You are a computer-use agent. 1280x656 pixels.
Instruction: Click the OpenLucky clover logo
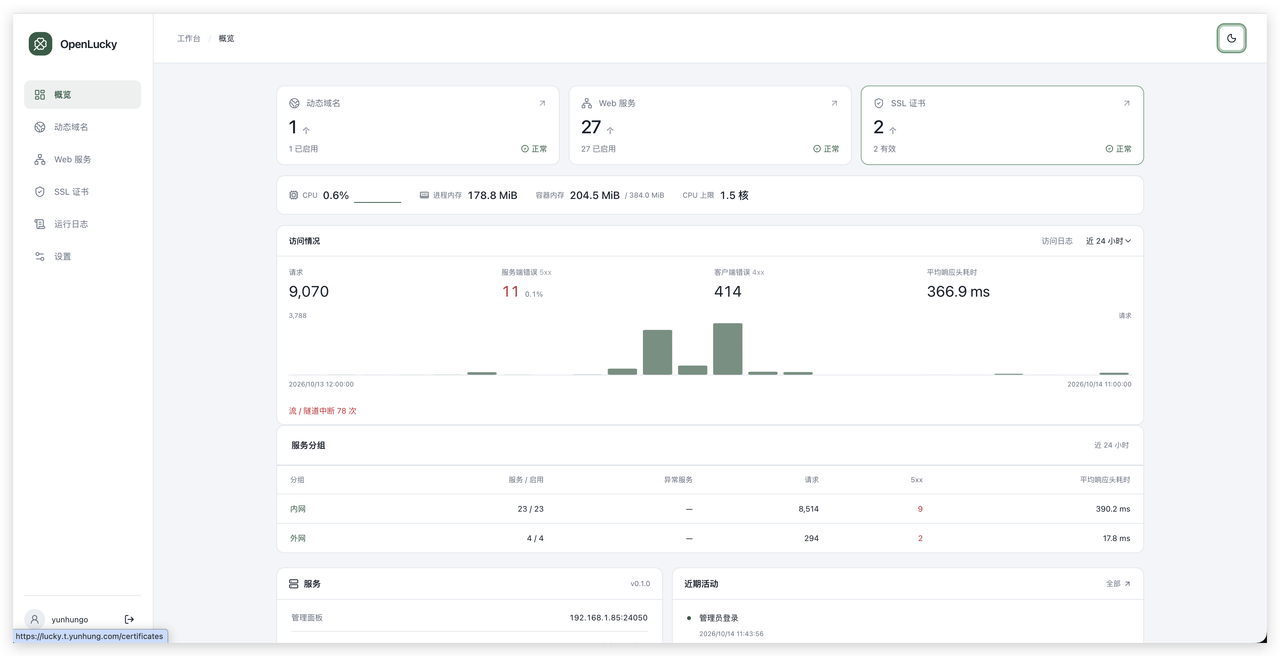(40, 44)
